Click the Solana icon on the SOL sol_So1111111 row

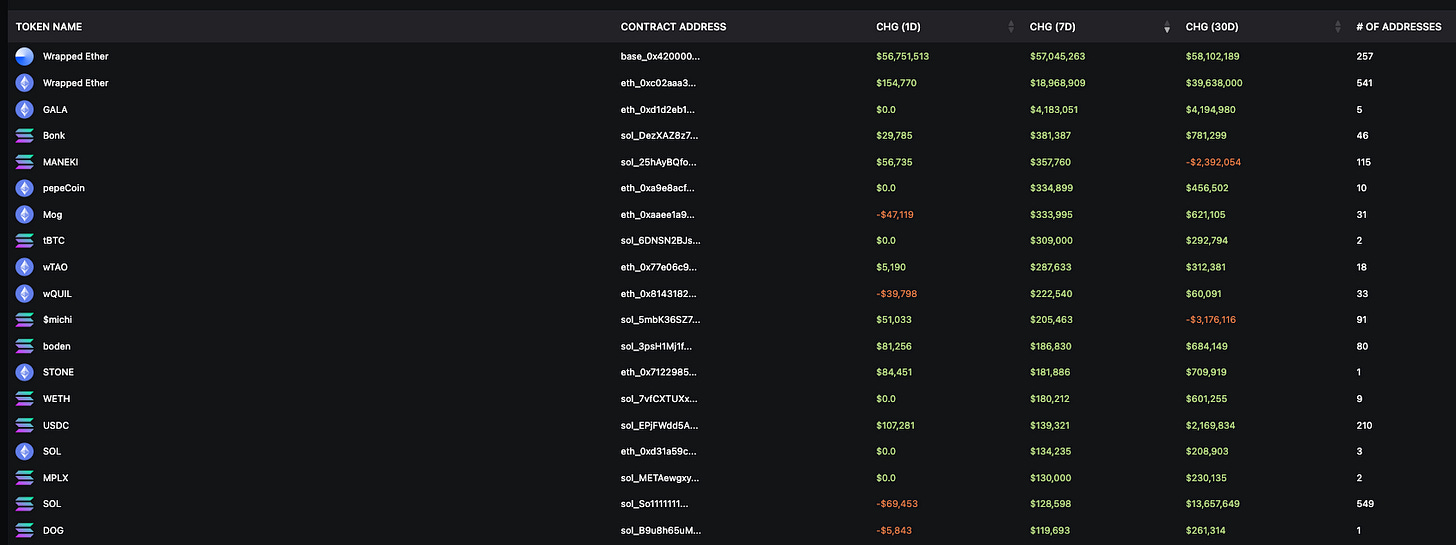[x=25, y=504]
